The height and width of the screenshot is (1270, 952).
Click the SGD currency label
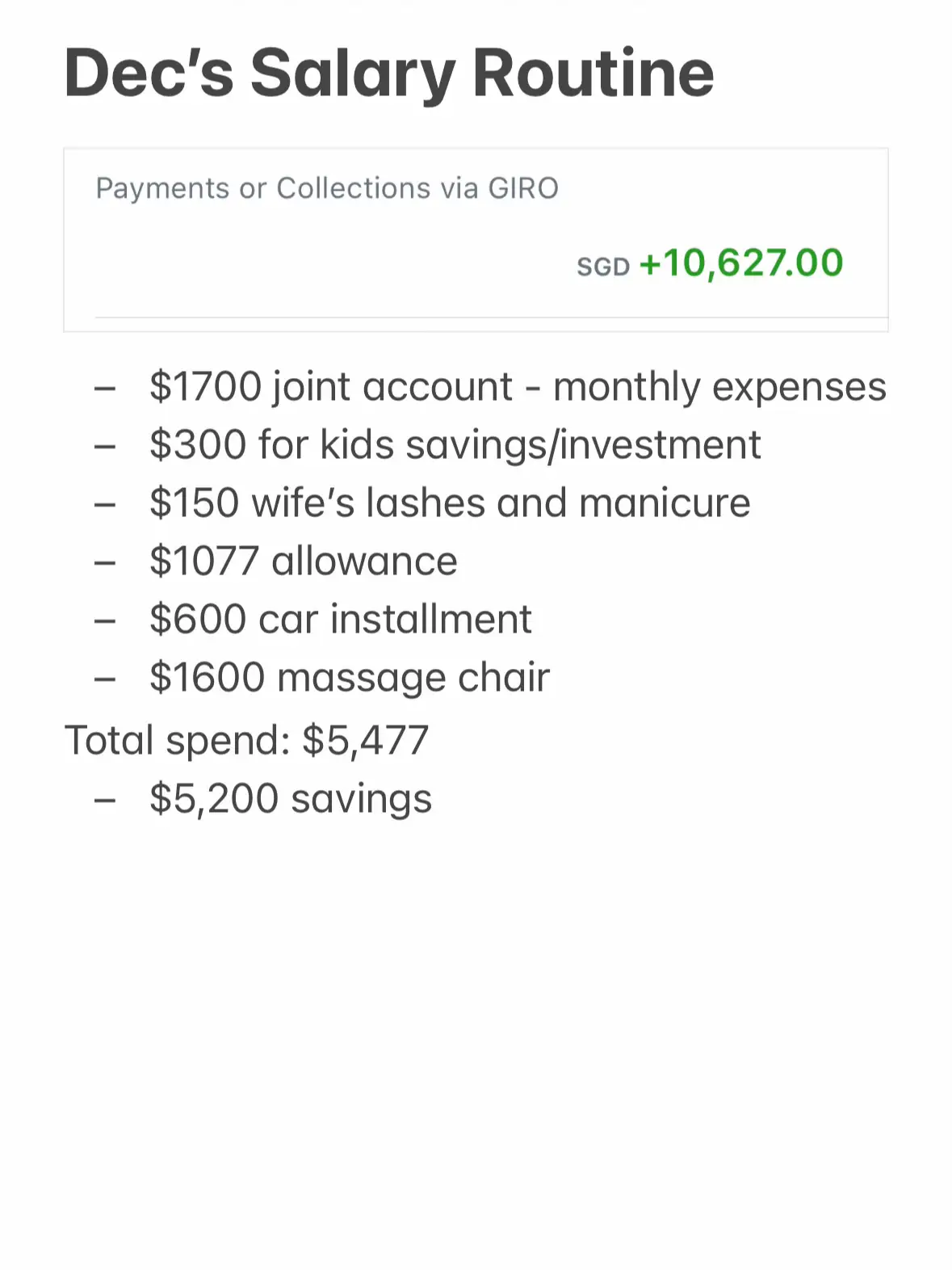(x=602, y=267)
